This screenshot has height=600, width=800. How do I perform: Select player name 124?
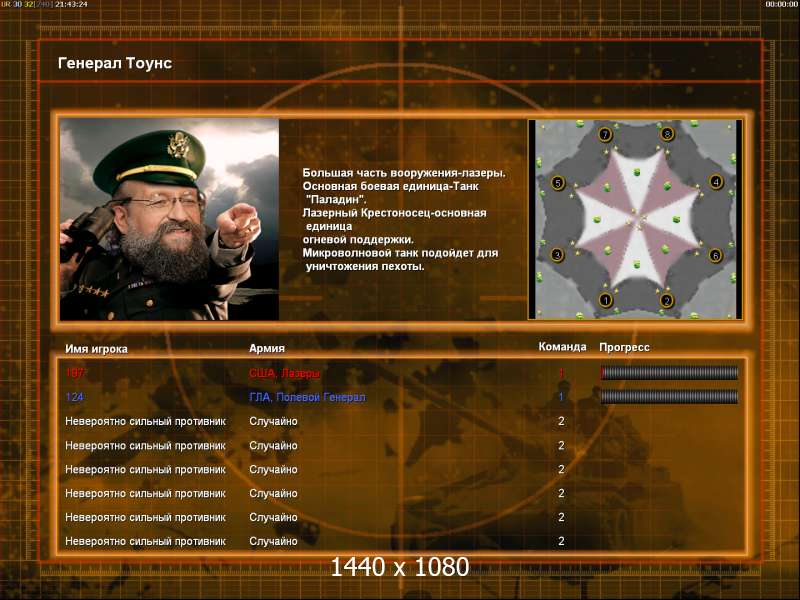[x=74, y=397]
